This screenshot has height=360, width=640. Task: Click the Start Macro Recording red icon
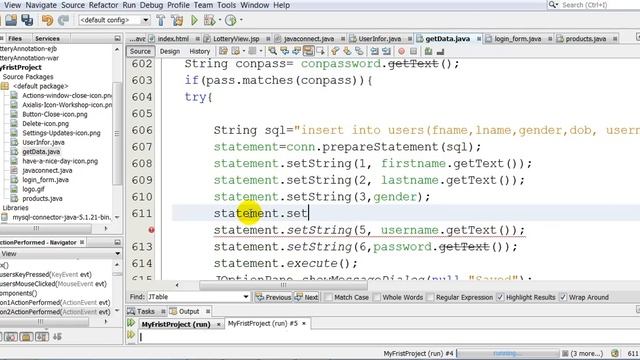coord(402,51)
